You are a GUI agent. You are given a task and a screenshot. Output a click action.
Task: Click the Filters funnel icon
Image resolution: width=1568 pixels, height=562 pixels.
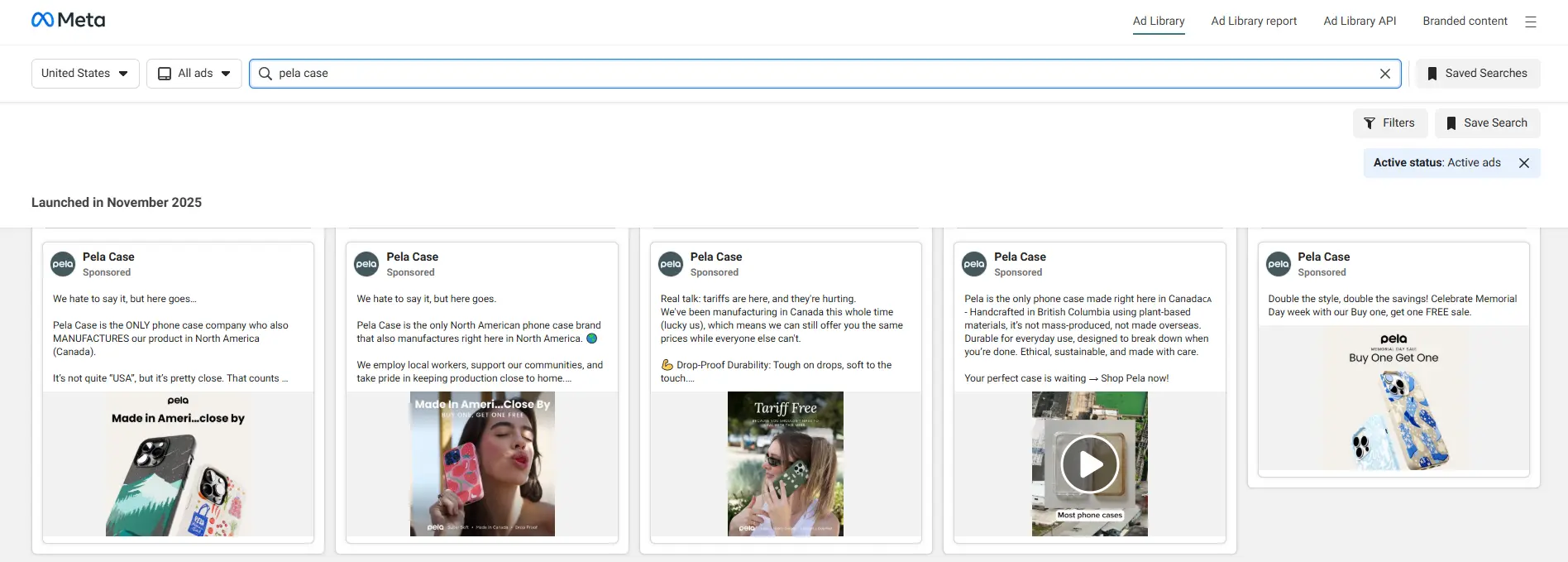(x=1370, y=123)
